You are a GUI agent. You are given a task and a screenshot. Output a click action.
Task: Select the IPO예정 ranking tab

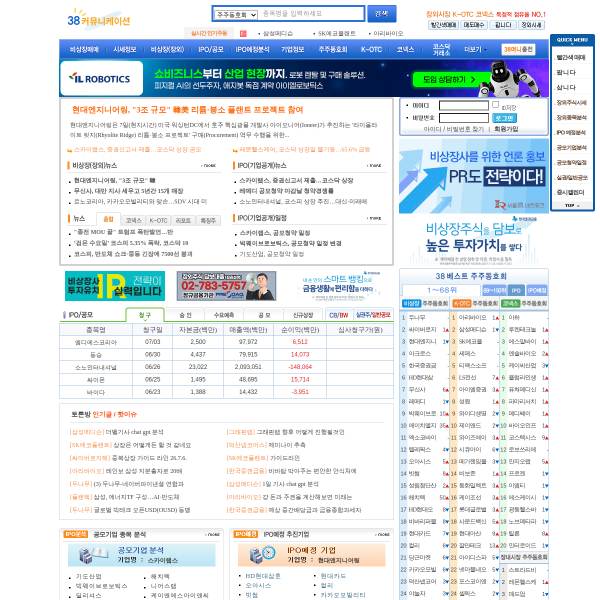[x=537, y=290]
